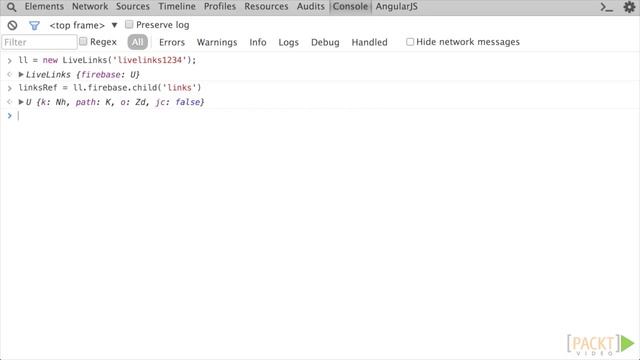Viewport: 640px width, 360px height.
Task: Filter console by Debug
Action: click(x=325, y=42)
